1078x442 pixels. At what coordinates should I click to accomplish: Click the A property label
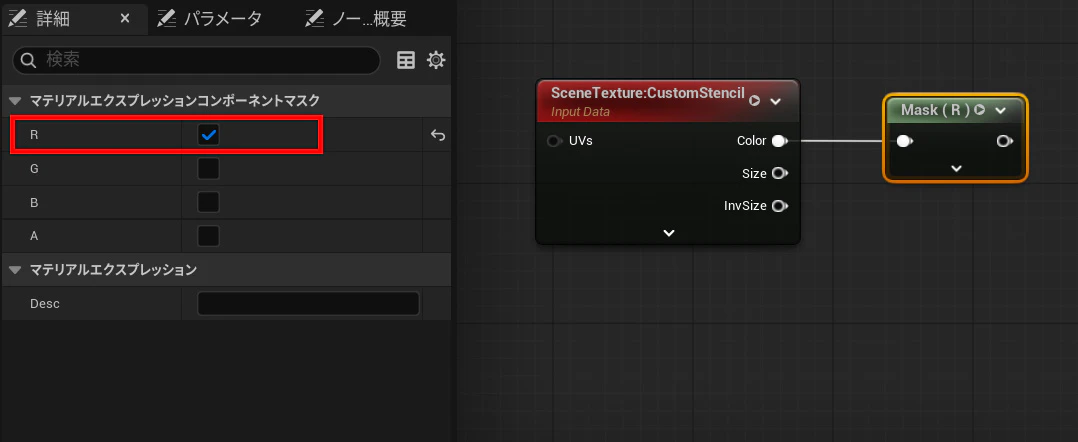click(x=34, y=236)
